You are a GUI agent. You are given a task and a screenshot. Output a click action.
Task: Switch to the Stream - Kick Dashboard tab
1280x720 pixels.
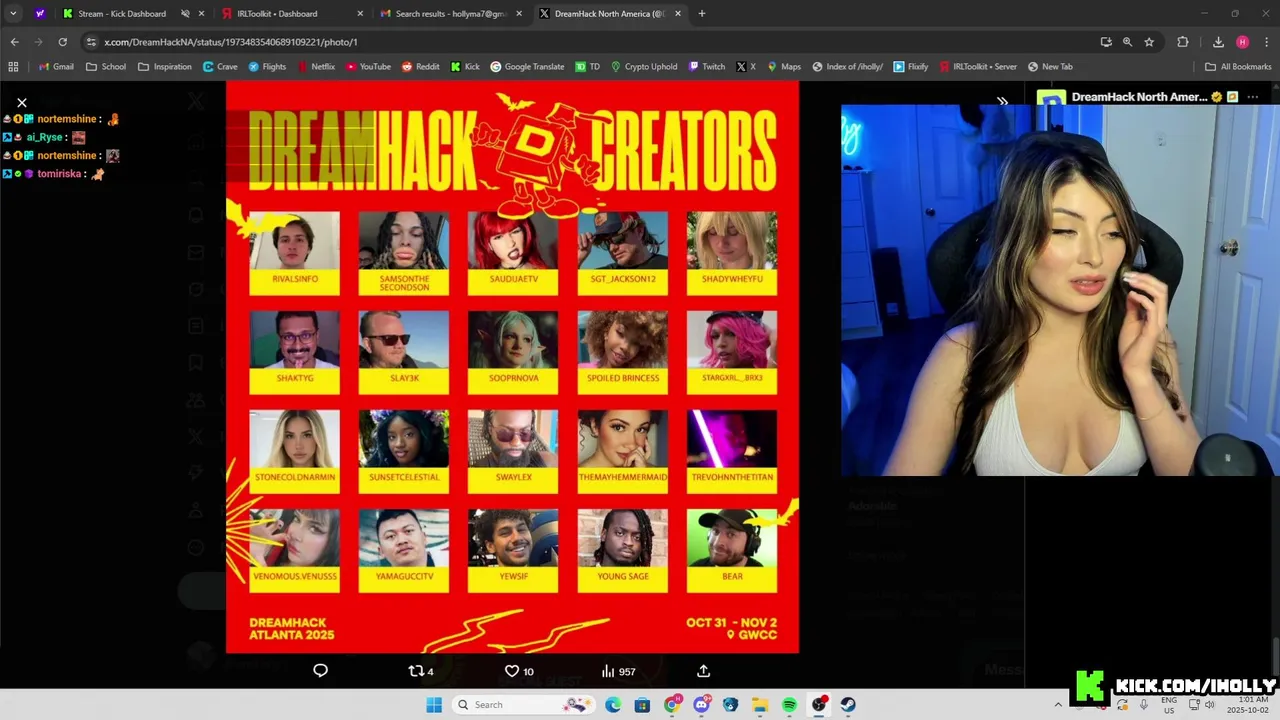tap(122, 14)
